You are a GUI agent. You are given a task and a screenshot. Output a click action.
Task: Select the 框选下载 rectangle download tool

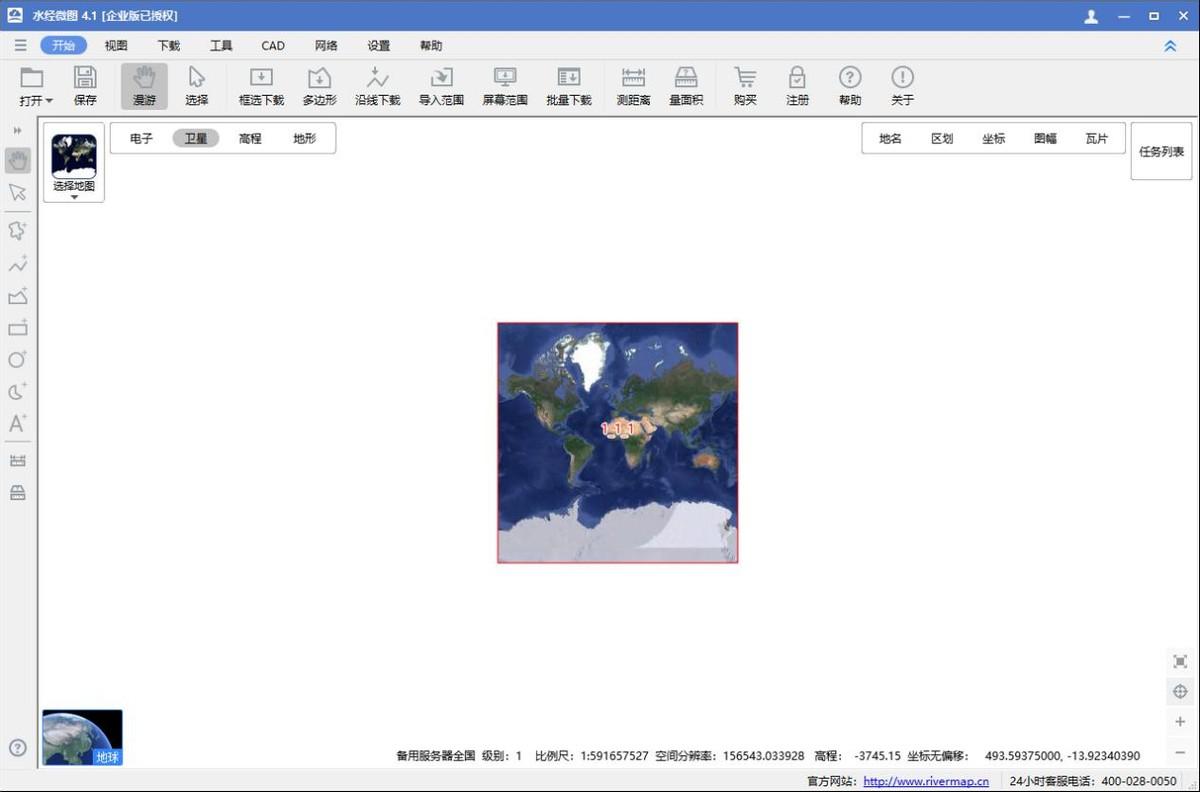(x=261, y=87)
